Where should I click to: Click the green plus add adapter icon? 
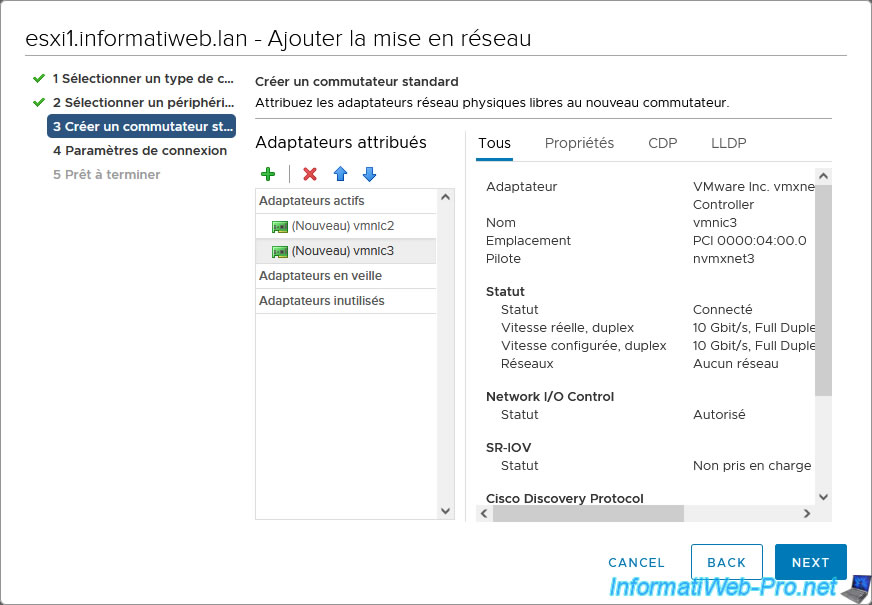[x=268, y=174]
